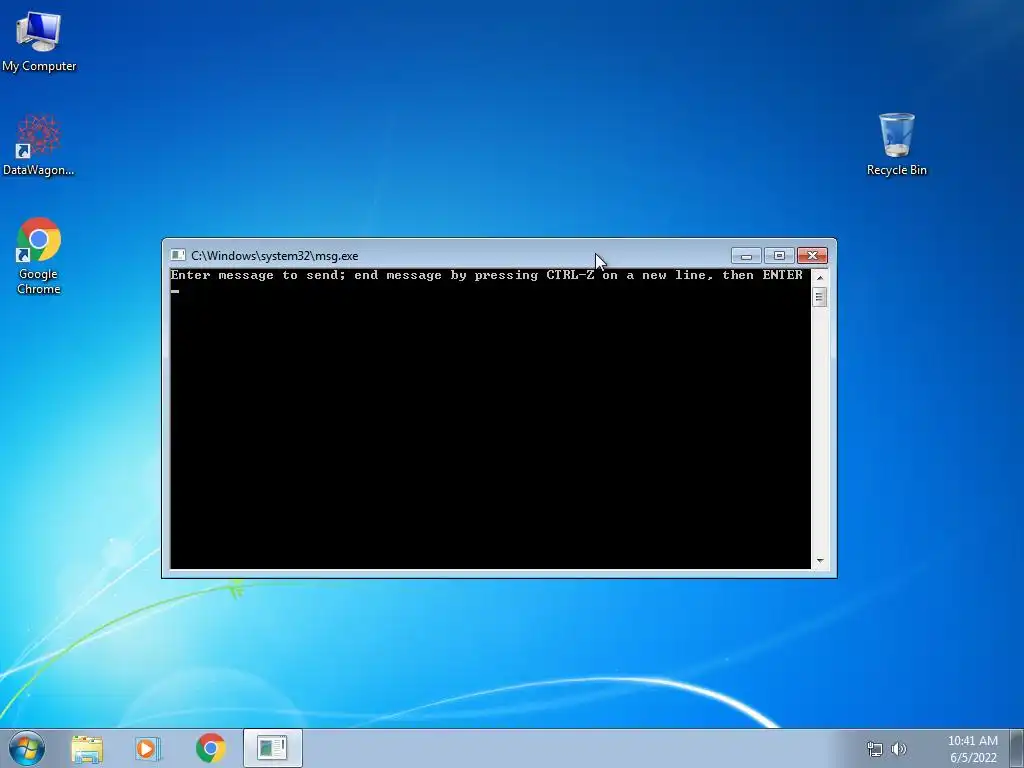Click the 'Enter message to send' prompt line
This screenshot has width=1024, height=768.
click(x=487, y=275)
